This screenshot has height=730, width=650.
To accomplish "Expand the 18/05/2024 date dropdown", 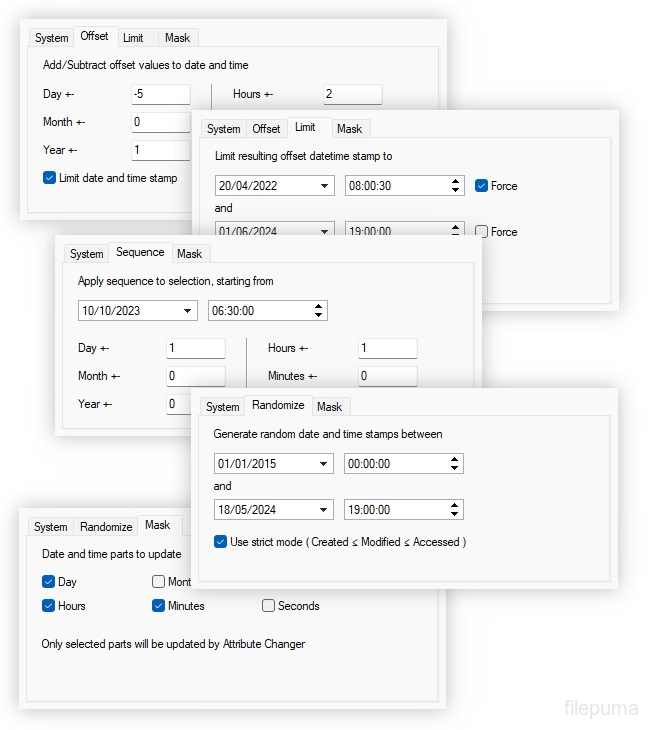I will click(x=324, y=510).
